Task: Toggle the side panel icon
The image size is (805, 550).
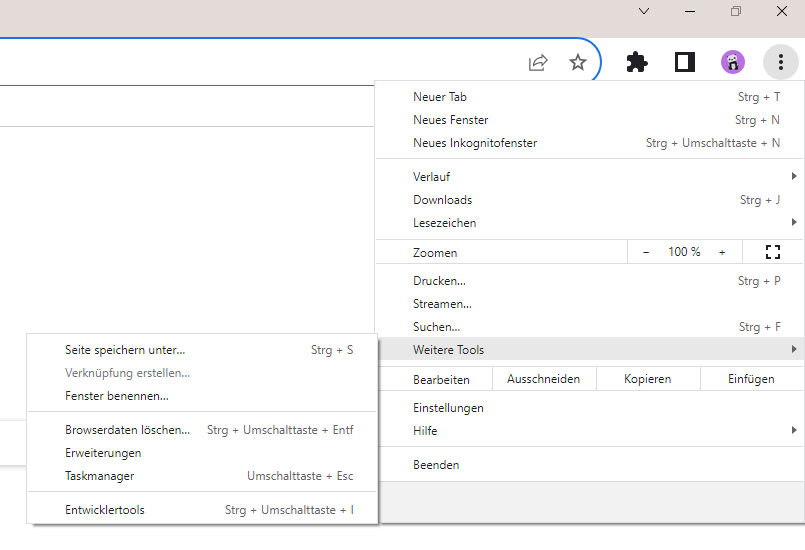Action: click(x=685, y=63)
